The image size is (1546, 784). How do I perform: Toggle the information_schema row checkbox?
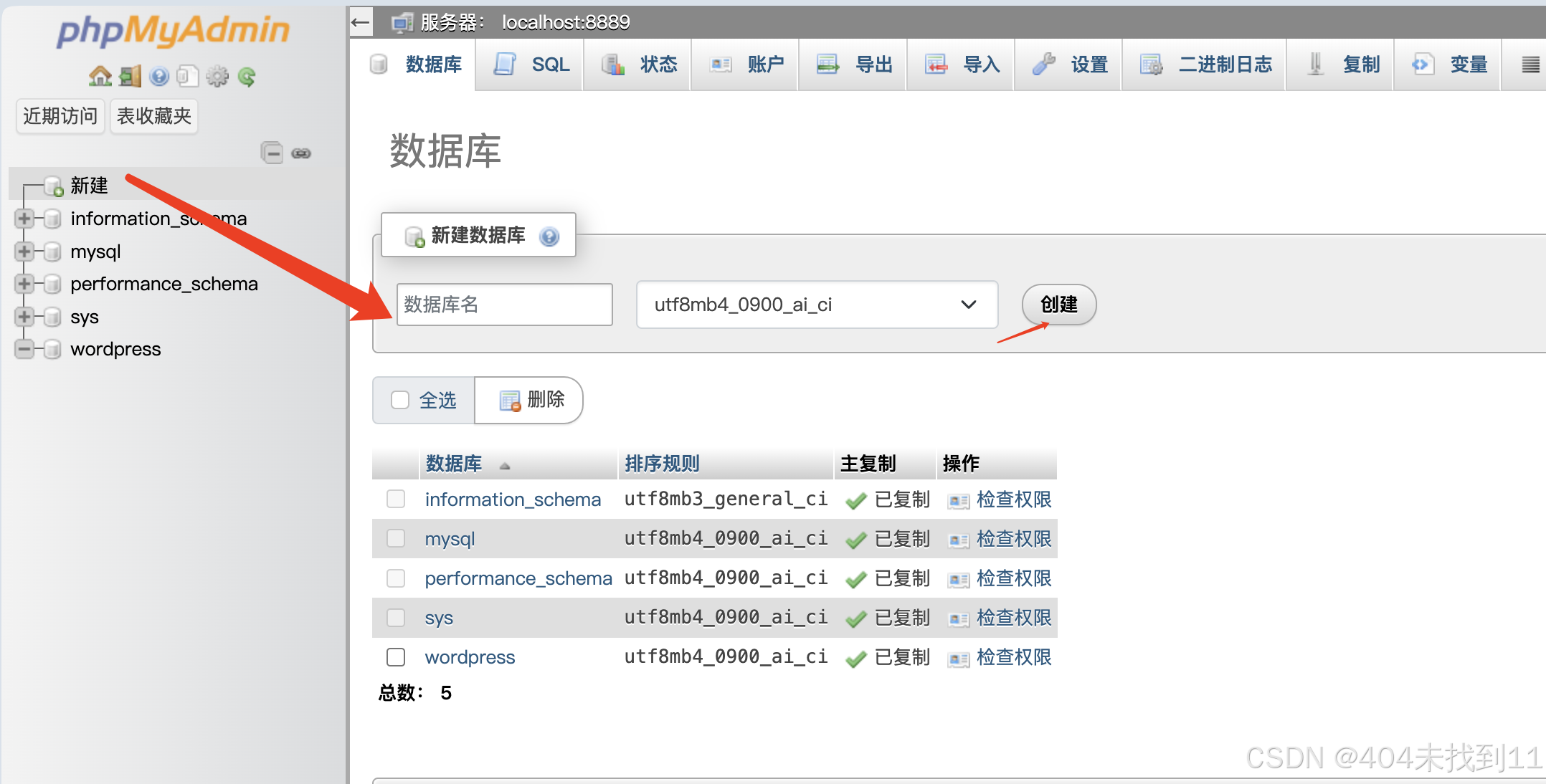tap(396, 499)
